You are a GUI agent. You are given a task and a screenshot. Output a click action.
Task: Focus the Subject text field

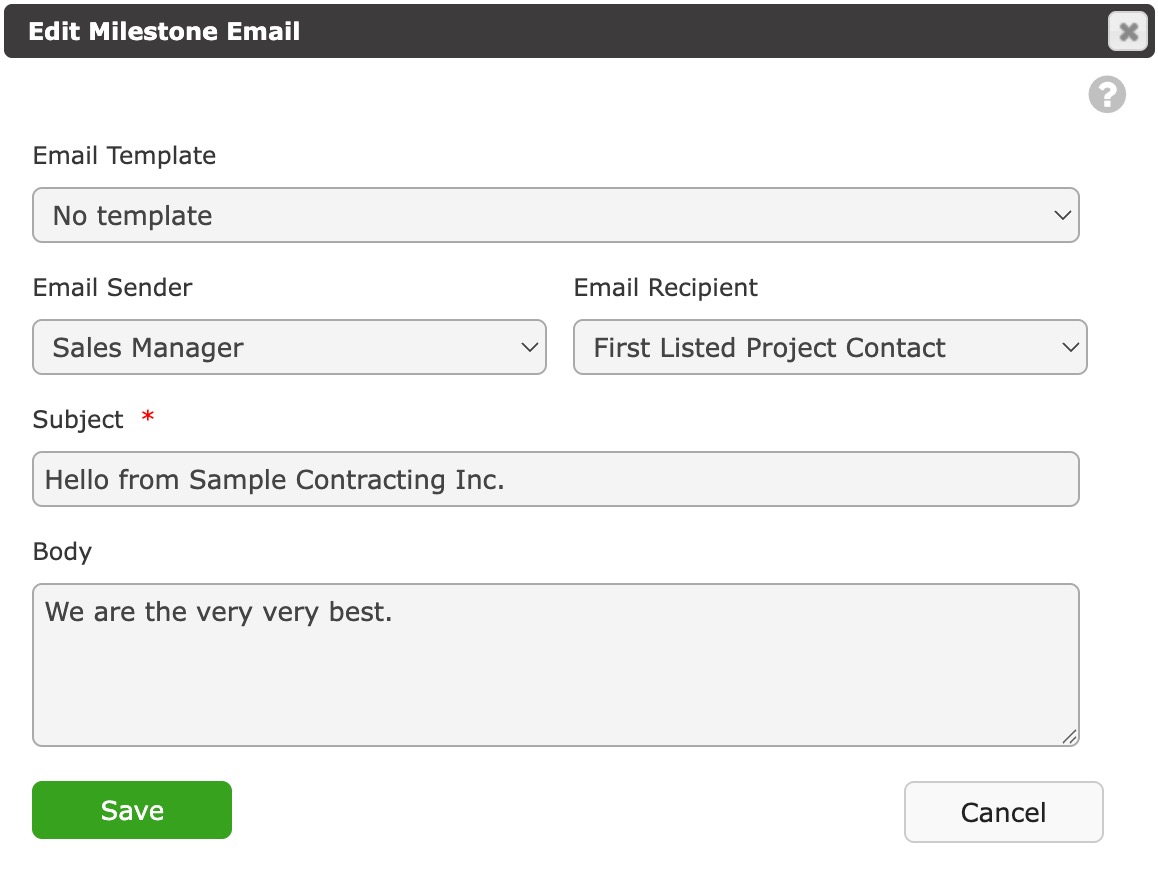pos(556,479)
